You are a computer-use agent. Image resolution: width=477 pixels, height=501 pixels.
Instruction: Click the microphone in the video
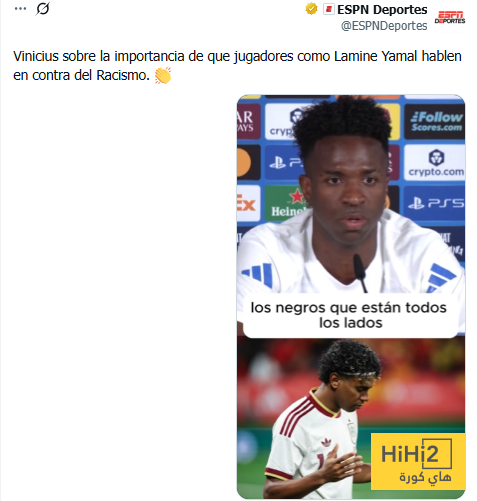pyautogui.click(x=360, y=272)
